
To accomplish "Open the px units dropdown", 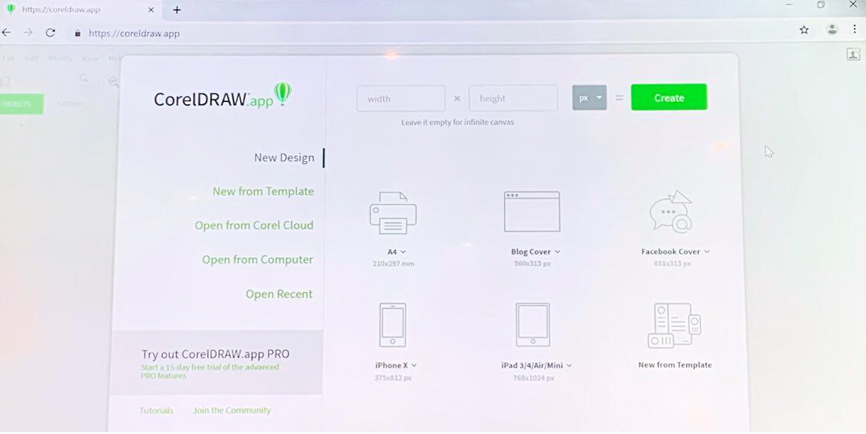I will [x=589, y=98].
